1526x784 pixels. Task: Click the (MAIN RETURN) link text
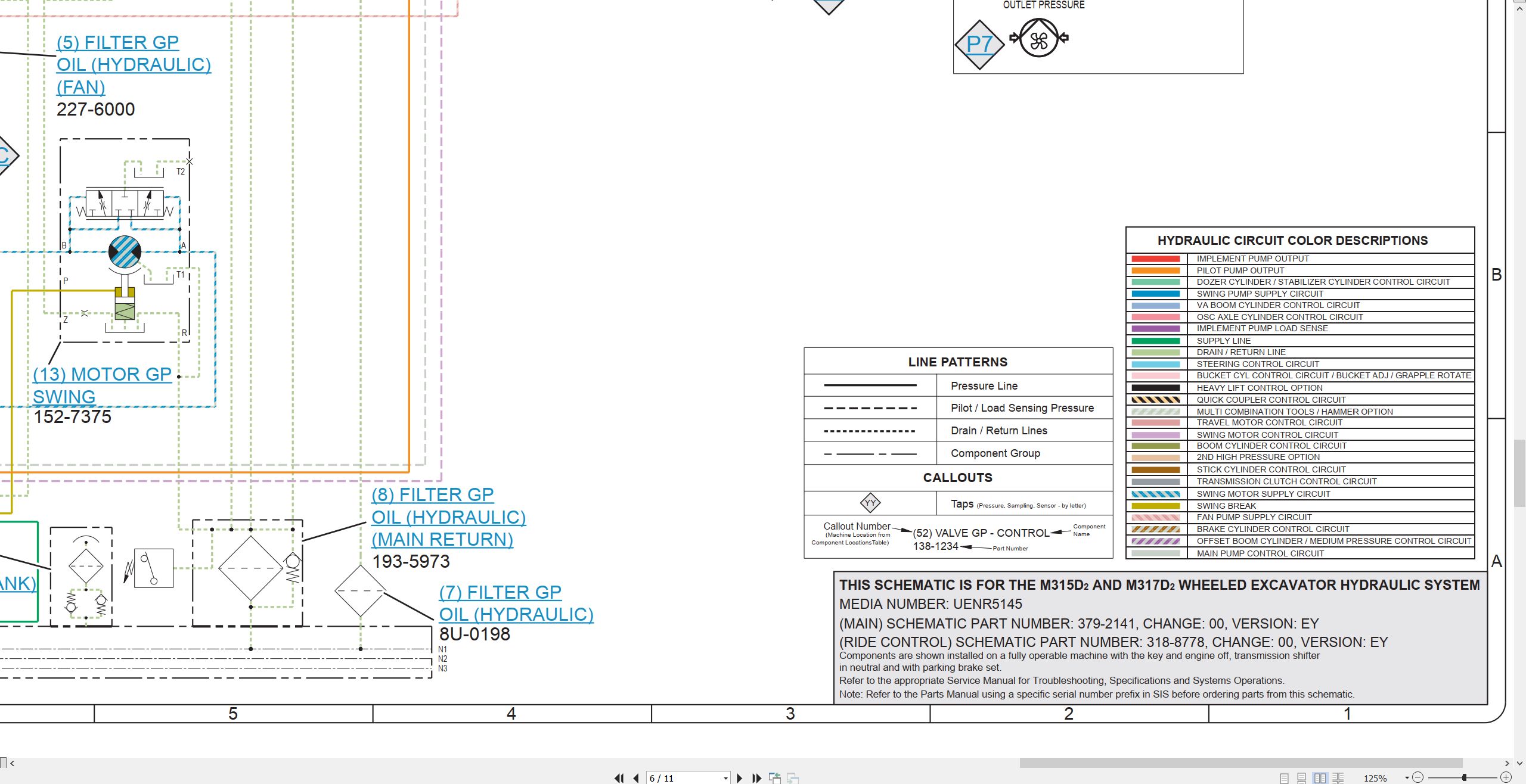coord(442,539)
